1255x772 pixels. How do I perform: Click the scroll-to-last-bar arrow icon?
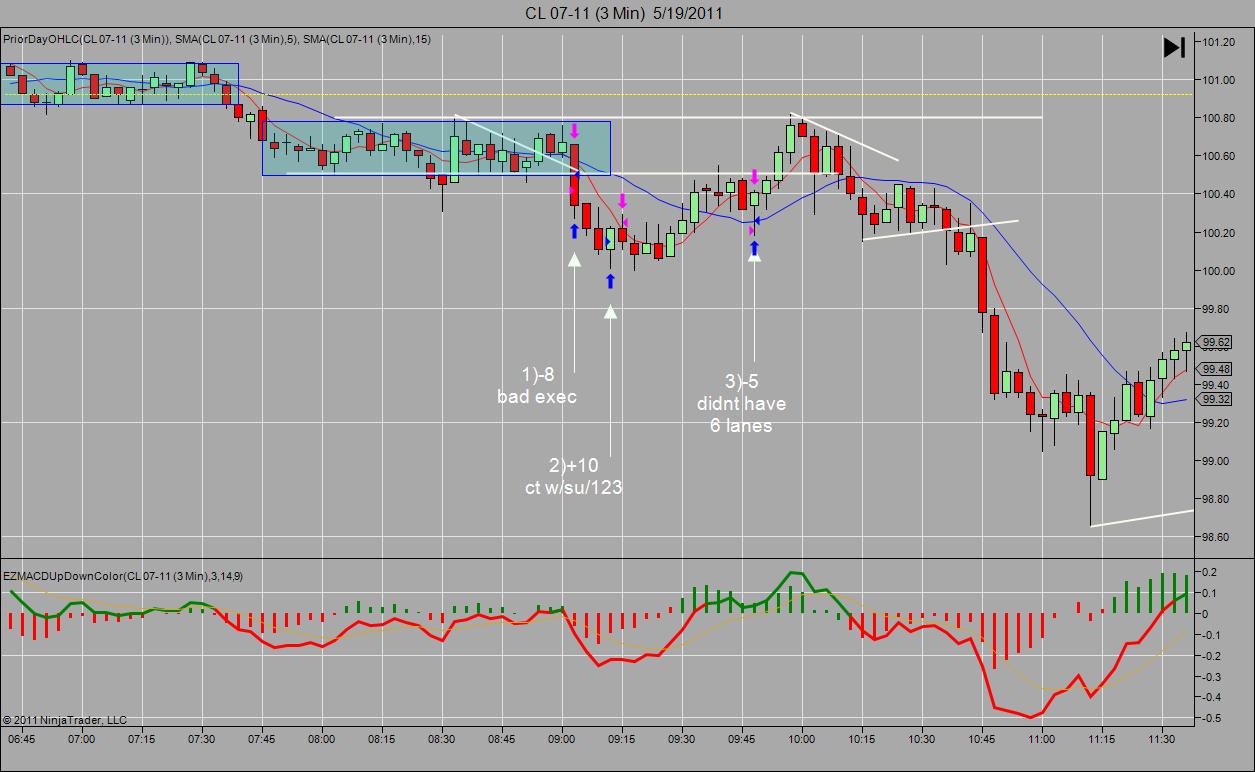tap(1174, 47)
